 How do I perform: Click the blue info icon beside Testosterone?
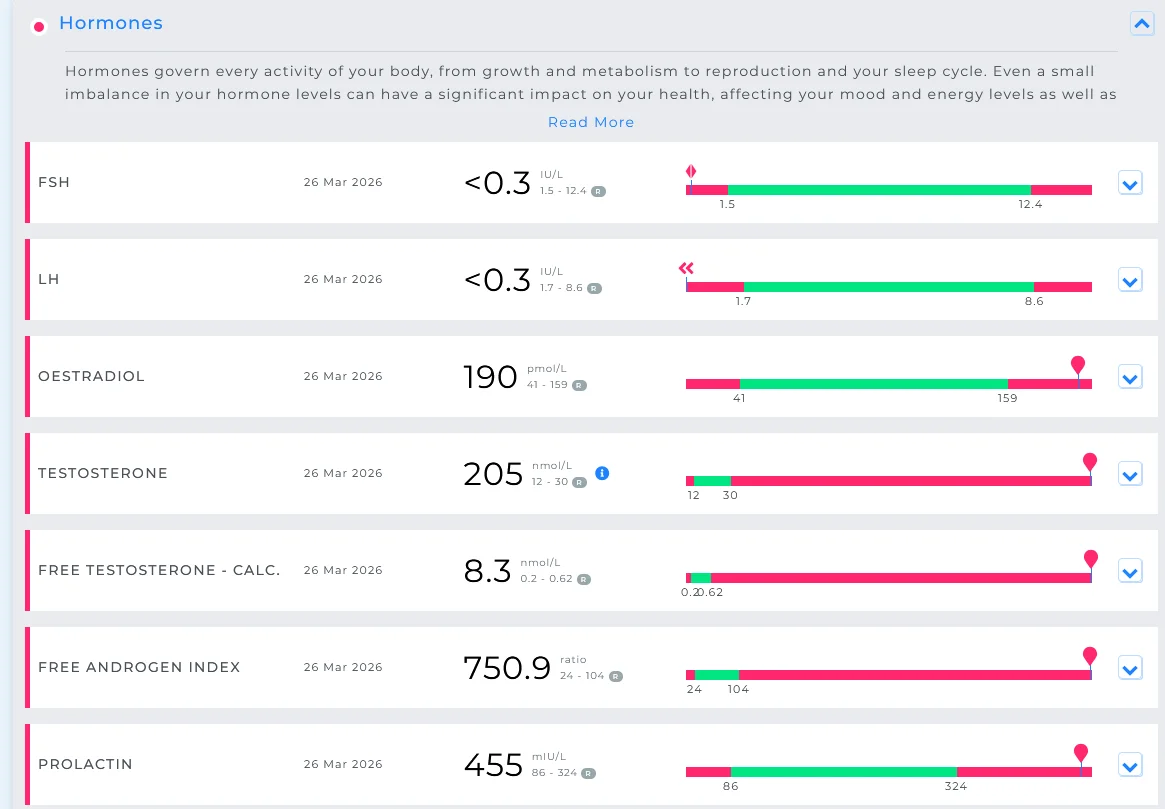pos(603,473)
